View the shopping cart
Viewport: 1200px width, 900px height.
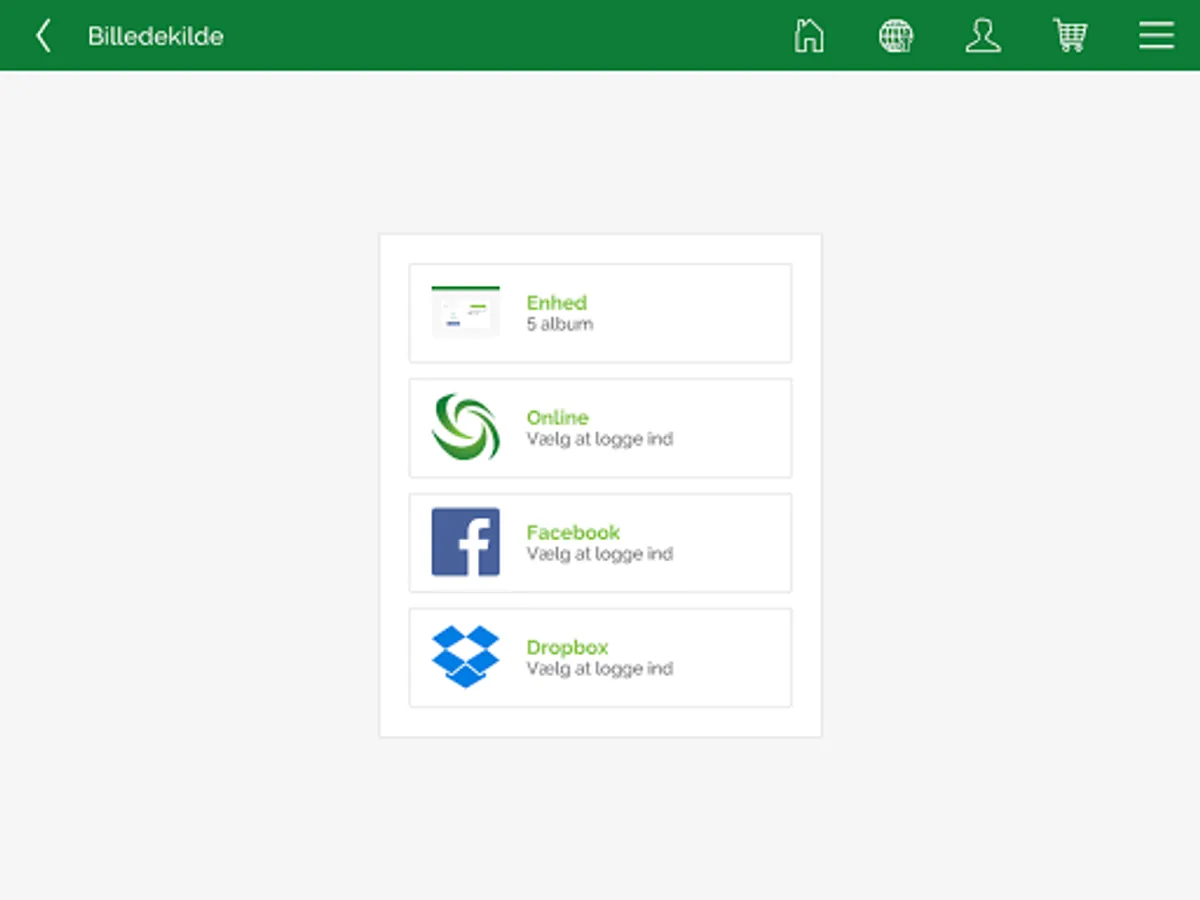[x=1070, y=36]
